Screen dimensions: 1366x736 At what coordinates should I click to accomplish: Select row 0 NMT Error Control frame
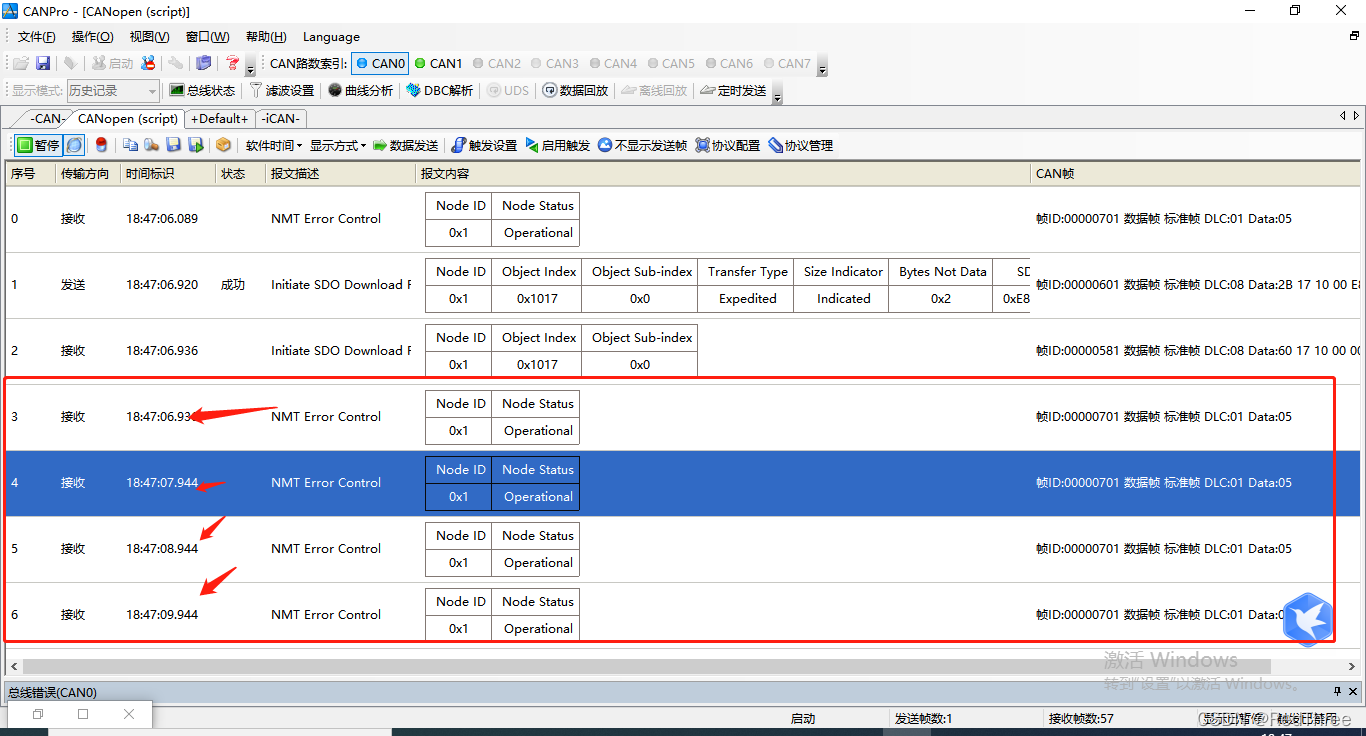click(683, 219)
